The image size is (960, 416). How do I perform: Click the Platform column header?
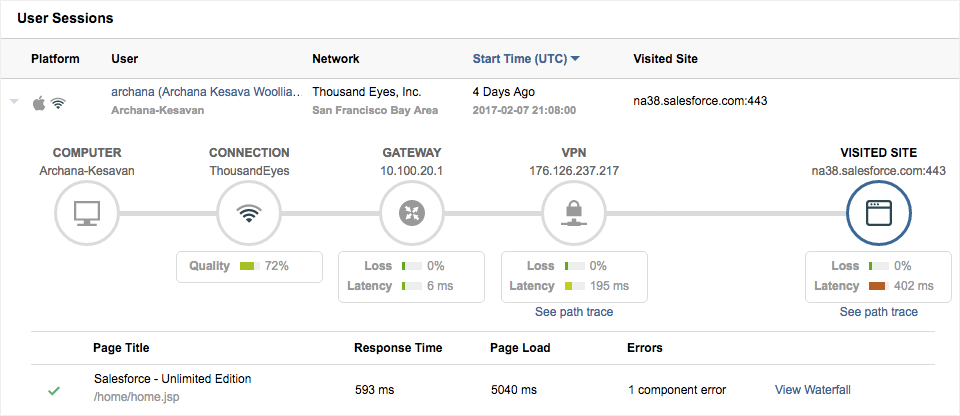(x=55, y=59)
